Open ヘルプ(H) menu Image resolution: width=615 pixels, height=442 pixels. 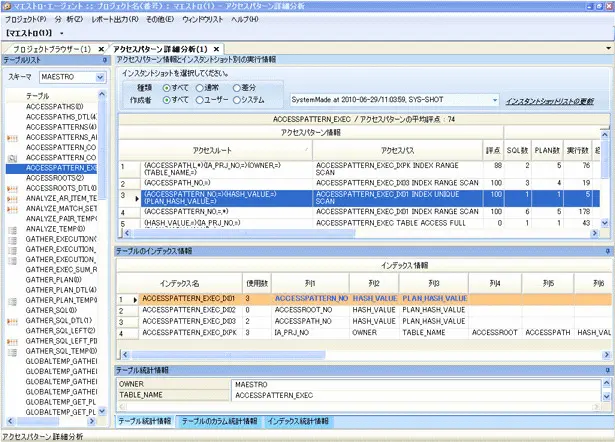(245, 19)
